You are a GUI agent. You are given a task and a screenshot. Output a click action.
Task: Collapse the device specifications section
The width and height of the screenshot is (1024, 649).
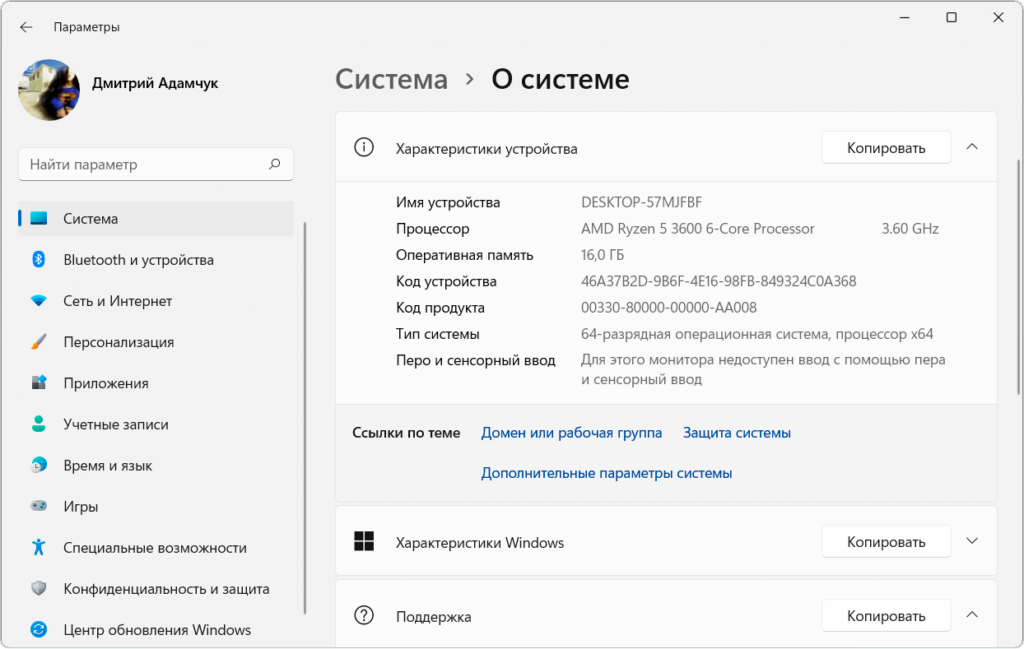[x=971, y=147]
